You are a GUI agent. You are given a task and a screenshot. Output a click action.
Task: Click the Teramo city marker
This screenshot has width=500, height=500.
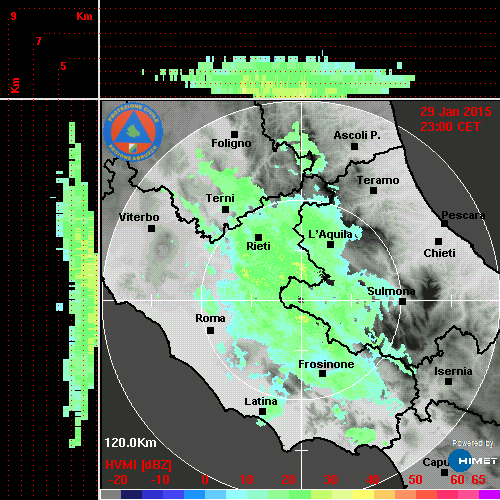[374, 191]
